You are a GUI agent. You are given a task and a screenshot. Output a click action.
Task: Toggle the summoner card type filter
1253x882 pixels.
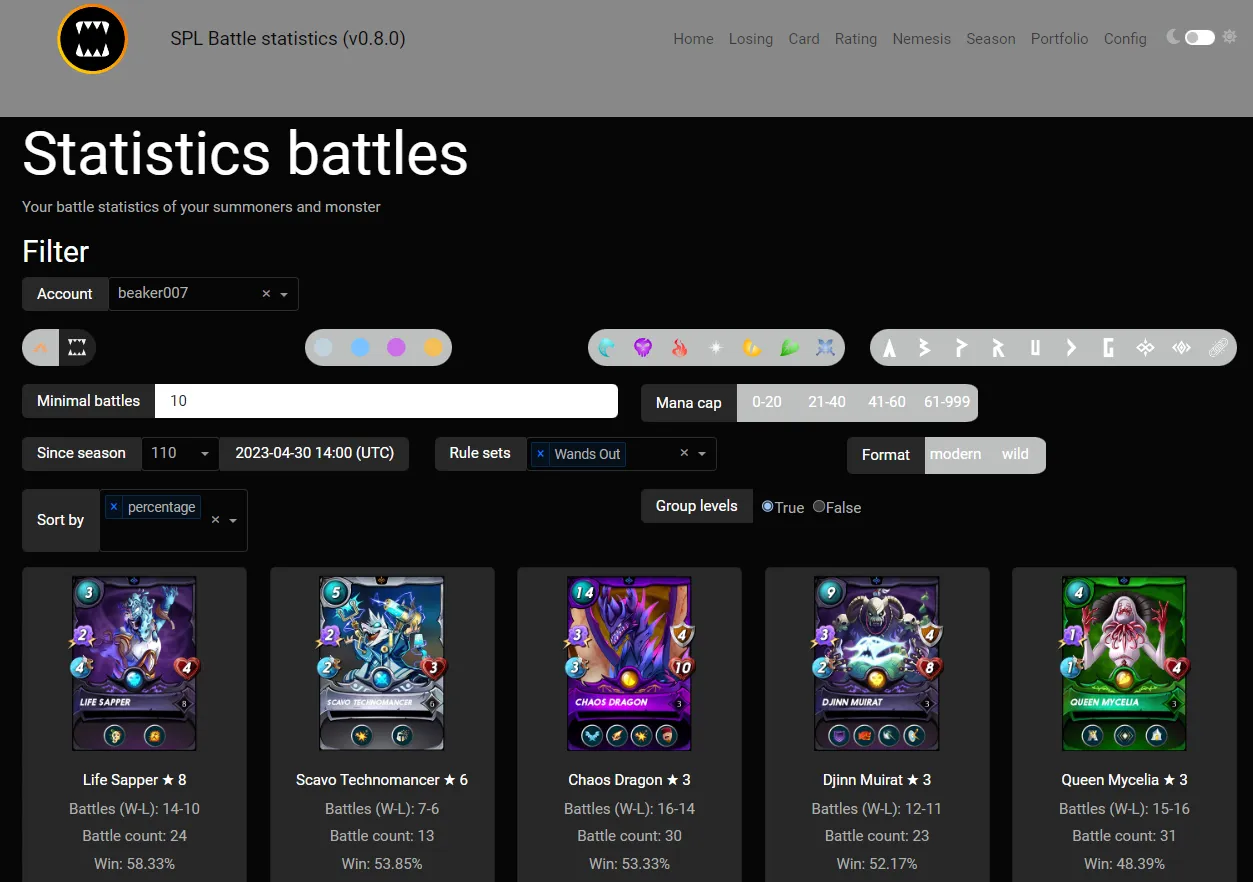(x=41, y=347)
